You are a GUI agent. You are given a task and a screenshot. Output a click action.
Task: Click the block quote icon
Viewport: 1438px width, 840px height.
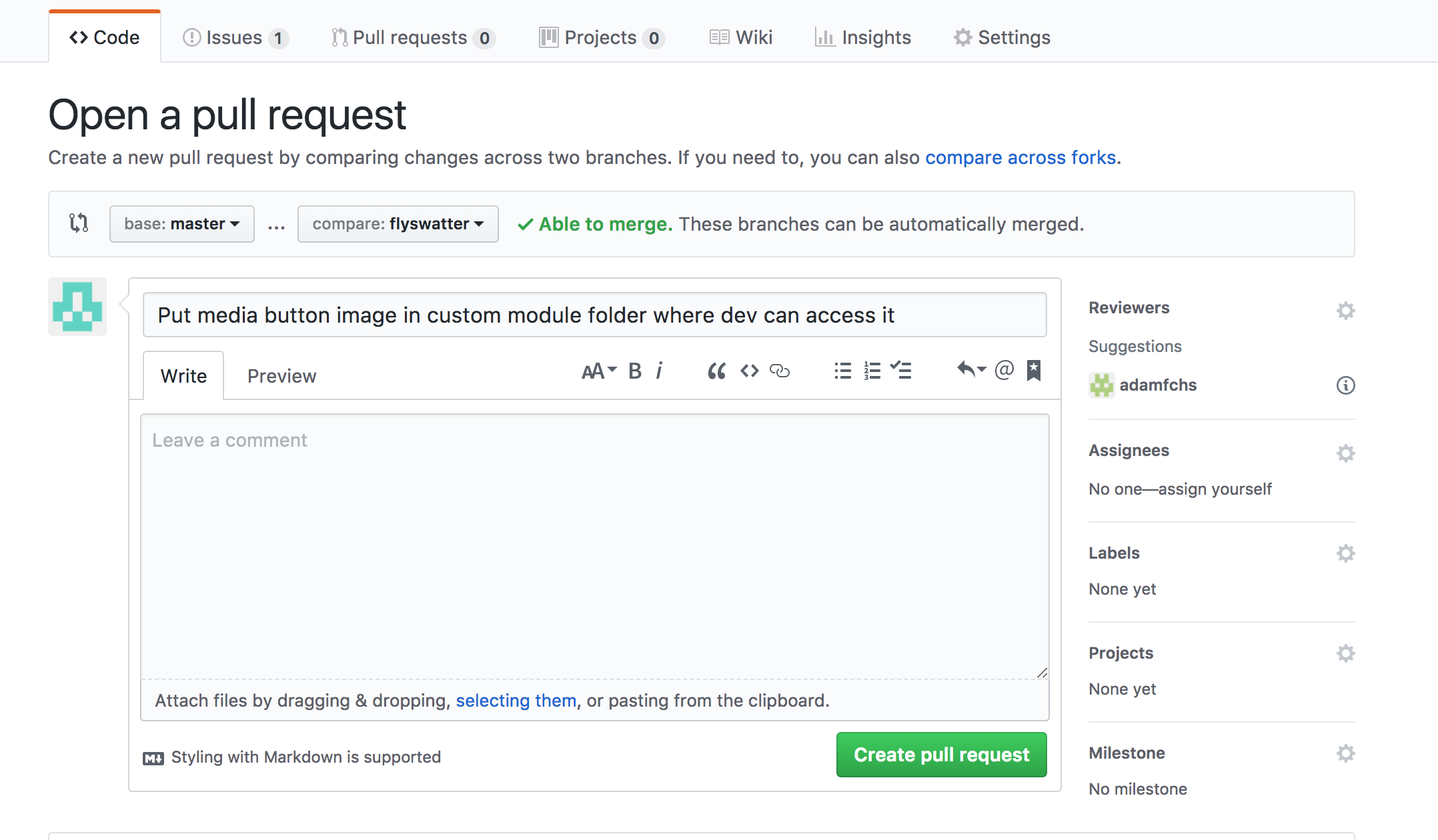click(x=715, y=370)
